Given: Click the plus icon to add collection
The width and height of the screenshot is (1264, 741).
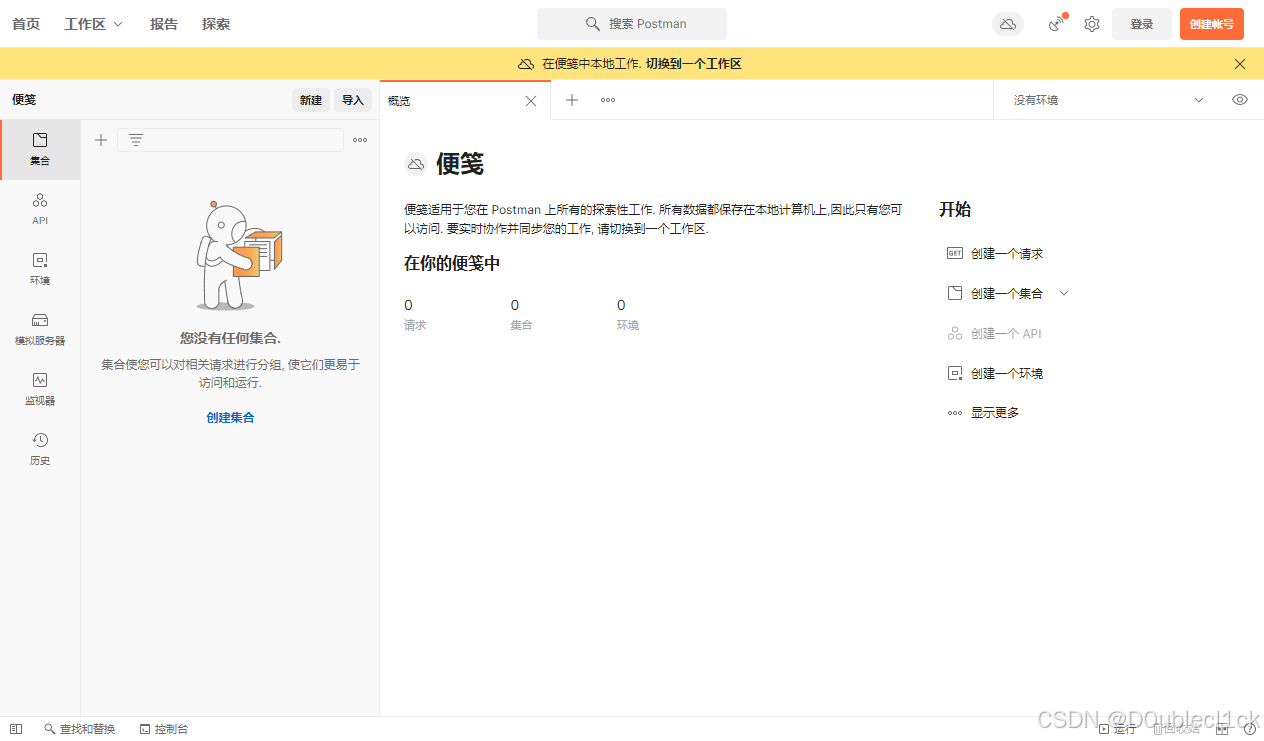Looking at the screenshot, I should tap(101, 140).
